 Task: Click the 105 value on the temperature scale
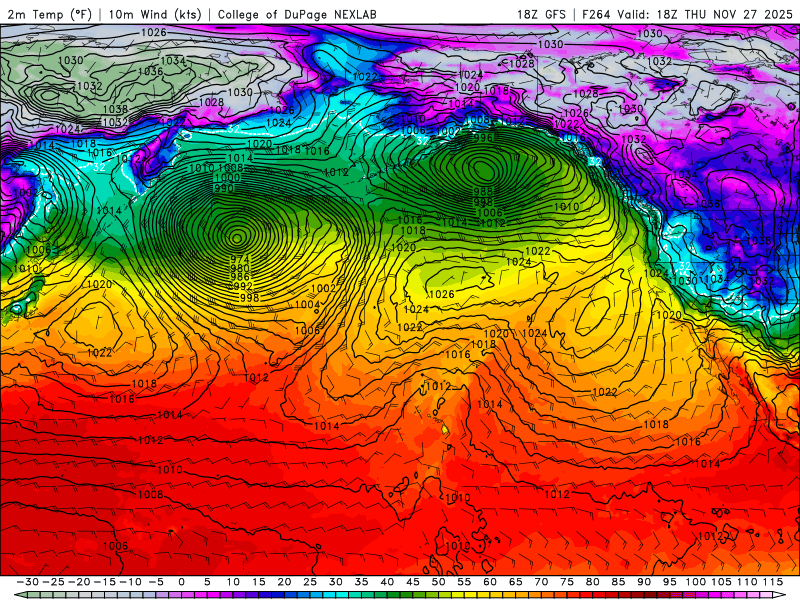(721, 582)
